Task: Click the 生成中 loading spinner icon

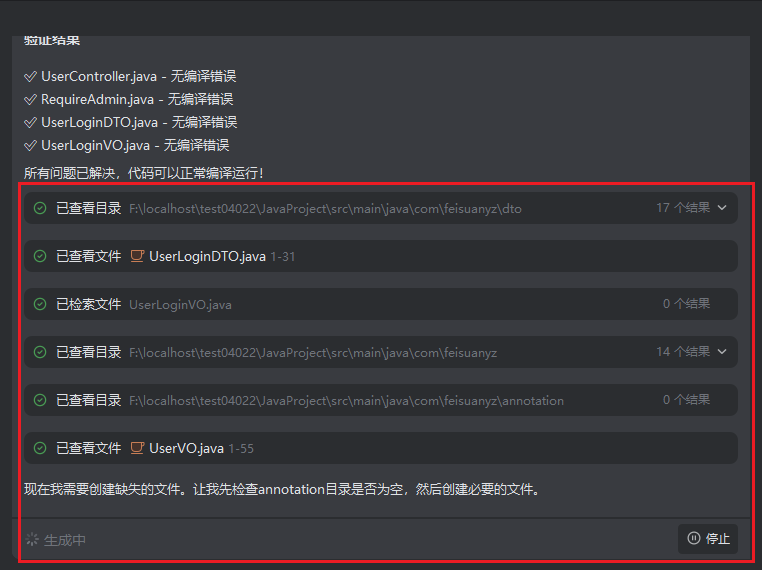Action: pos(32,540)
